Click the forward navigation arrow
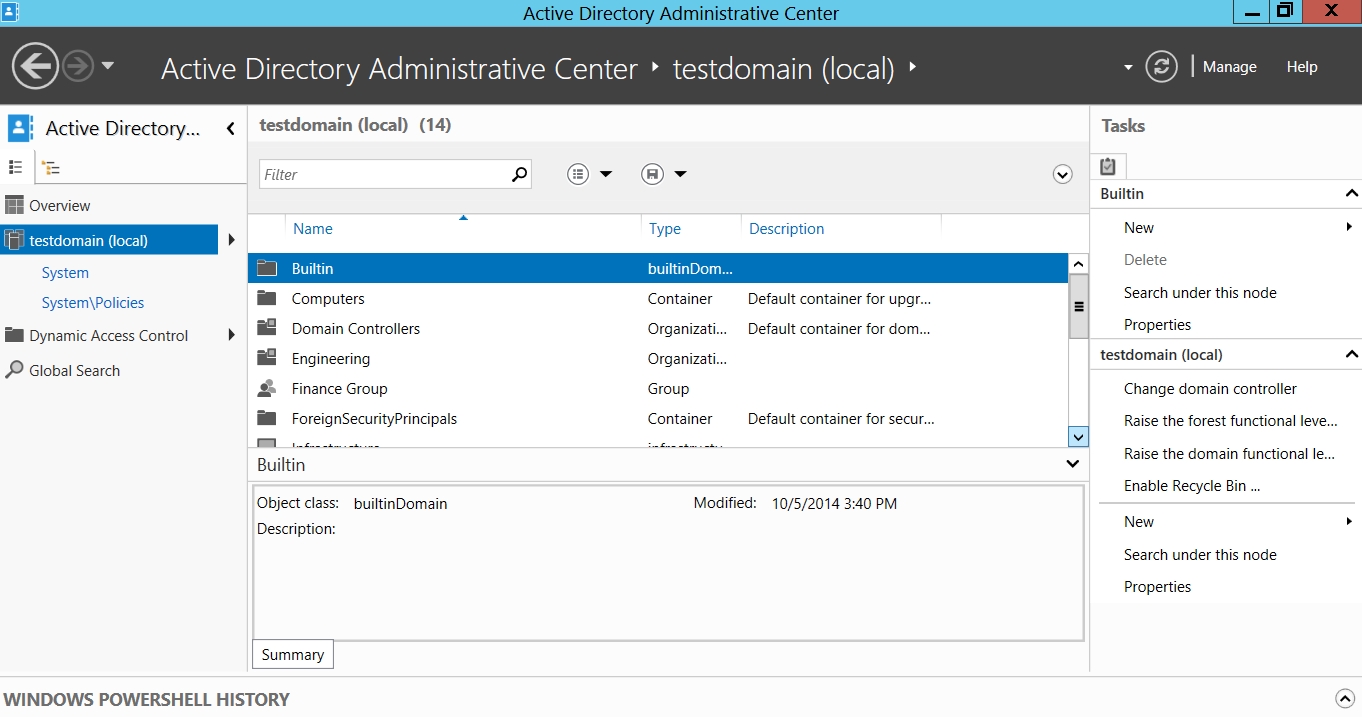Viewport: 1362px width, 717px height. tap(78, 67)
